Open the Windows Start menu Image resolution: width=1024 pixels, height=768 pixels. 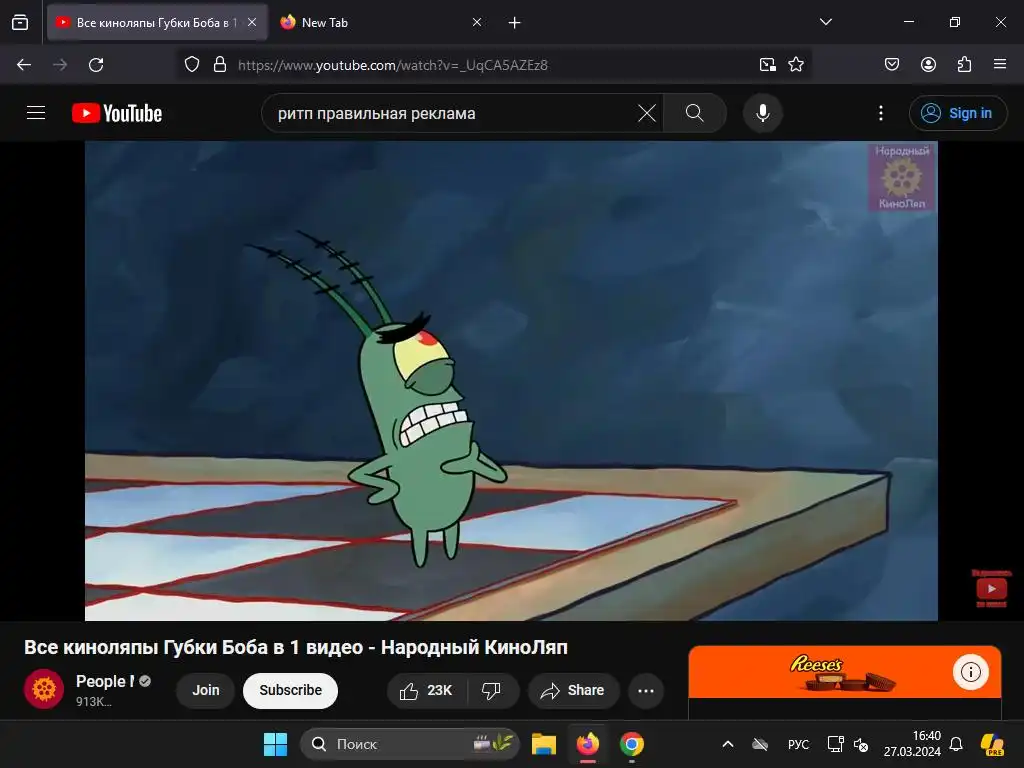(x=275, y=744)
